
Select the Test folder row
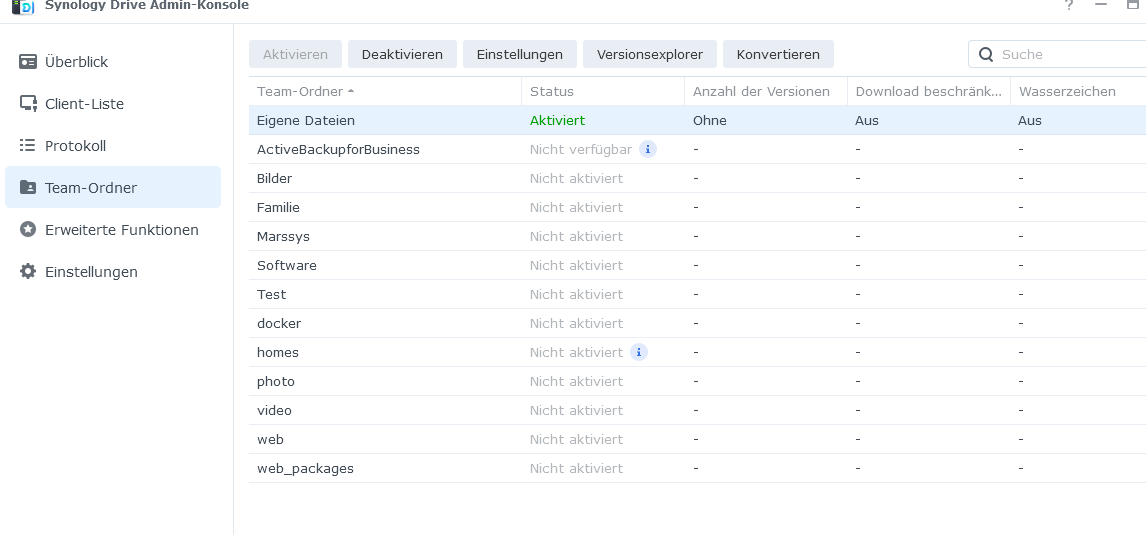697,295
